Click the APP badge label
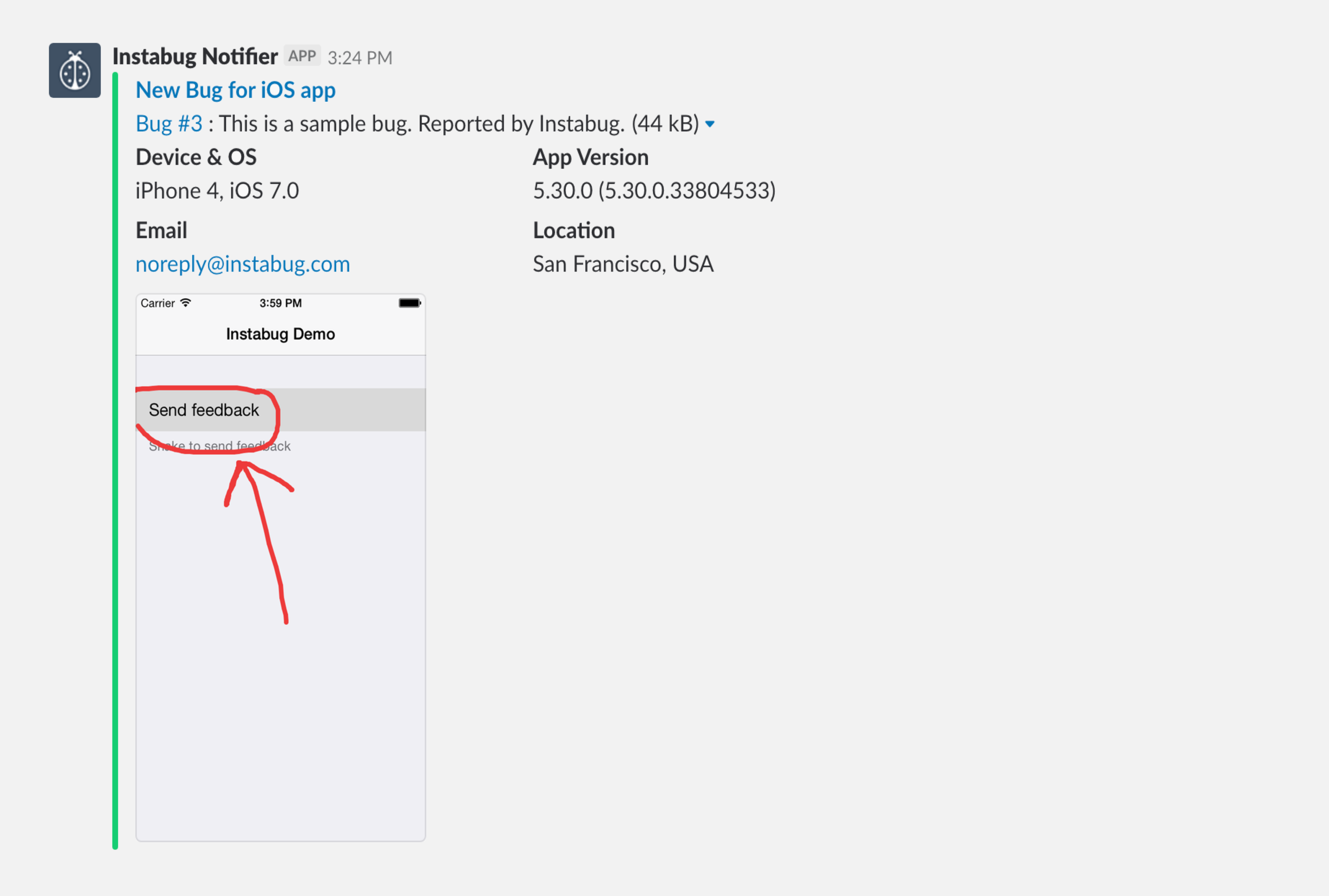This screenshot has width=1329, height=896. tap(302, 56)
